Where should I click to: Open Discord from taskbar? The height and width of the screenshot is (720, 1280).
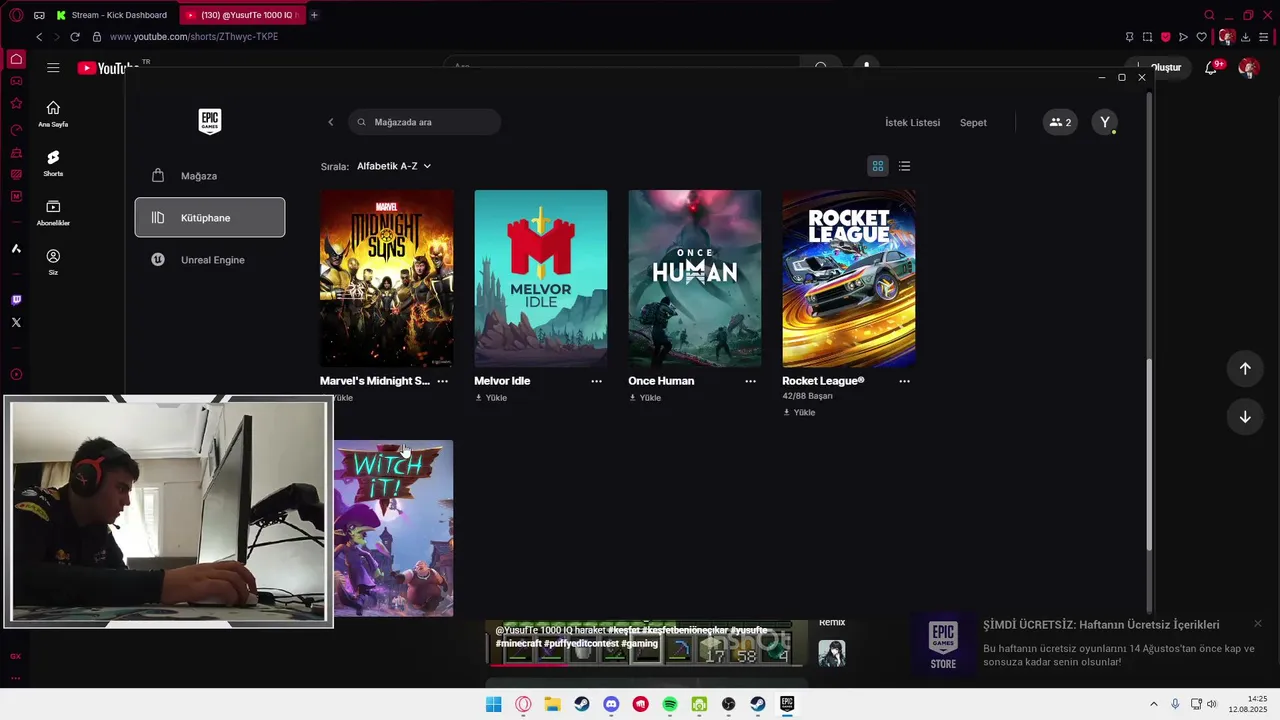click(611, 704)
